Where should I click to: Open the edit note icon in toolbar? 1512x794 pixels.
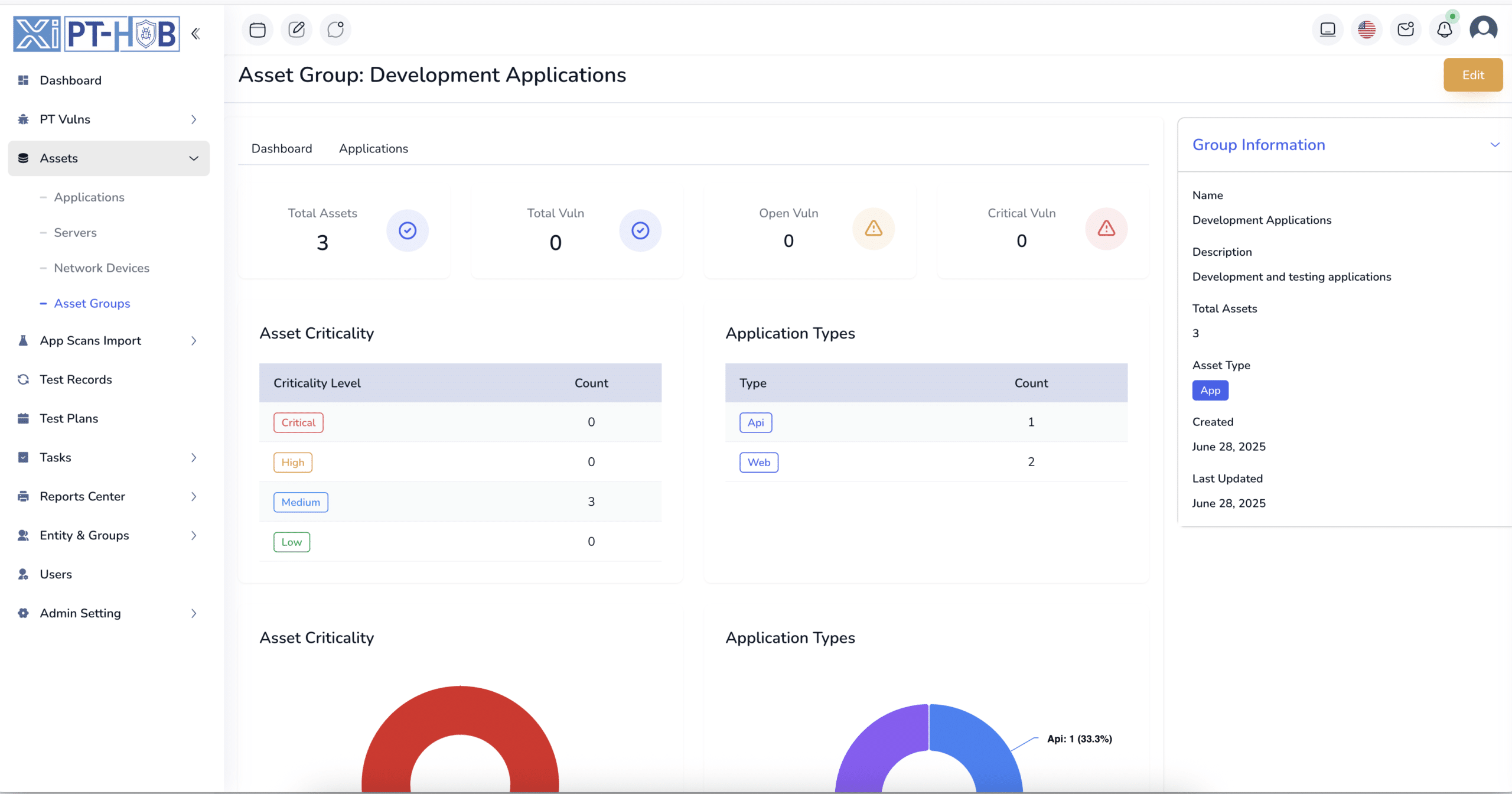click(296, 30)
